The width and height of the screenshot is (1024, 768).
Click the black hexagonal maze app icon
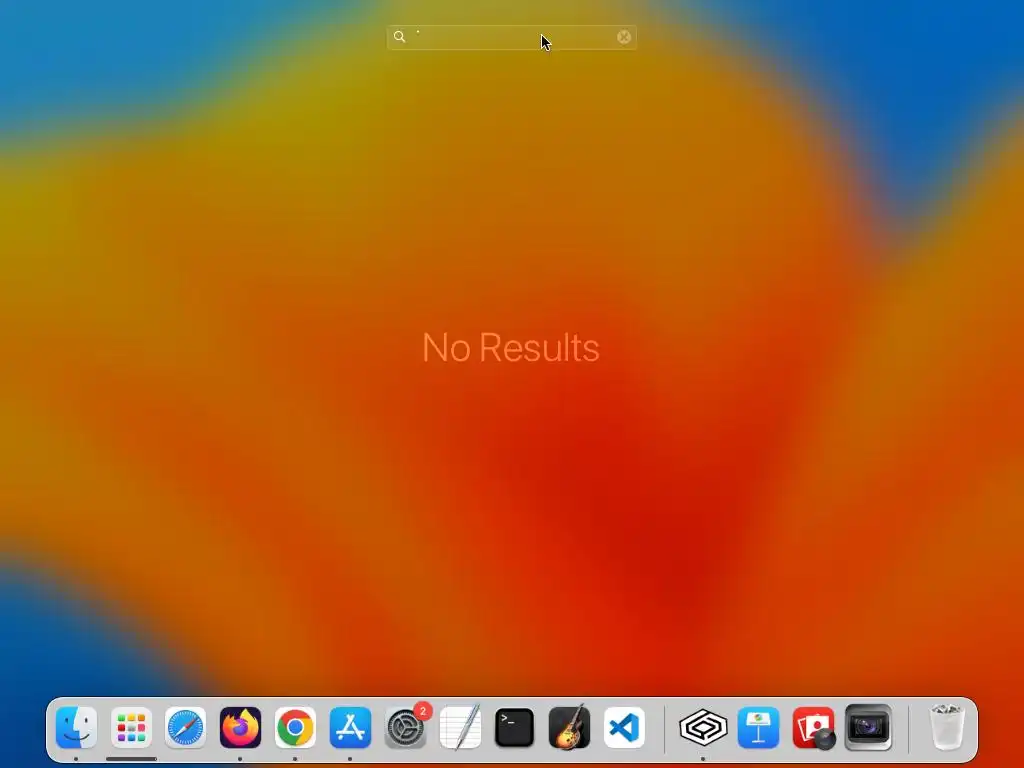click(703, 727)
